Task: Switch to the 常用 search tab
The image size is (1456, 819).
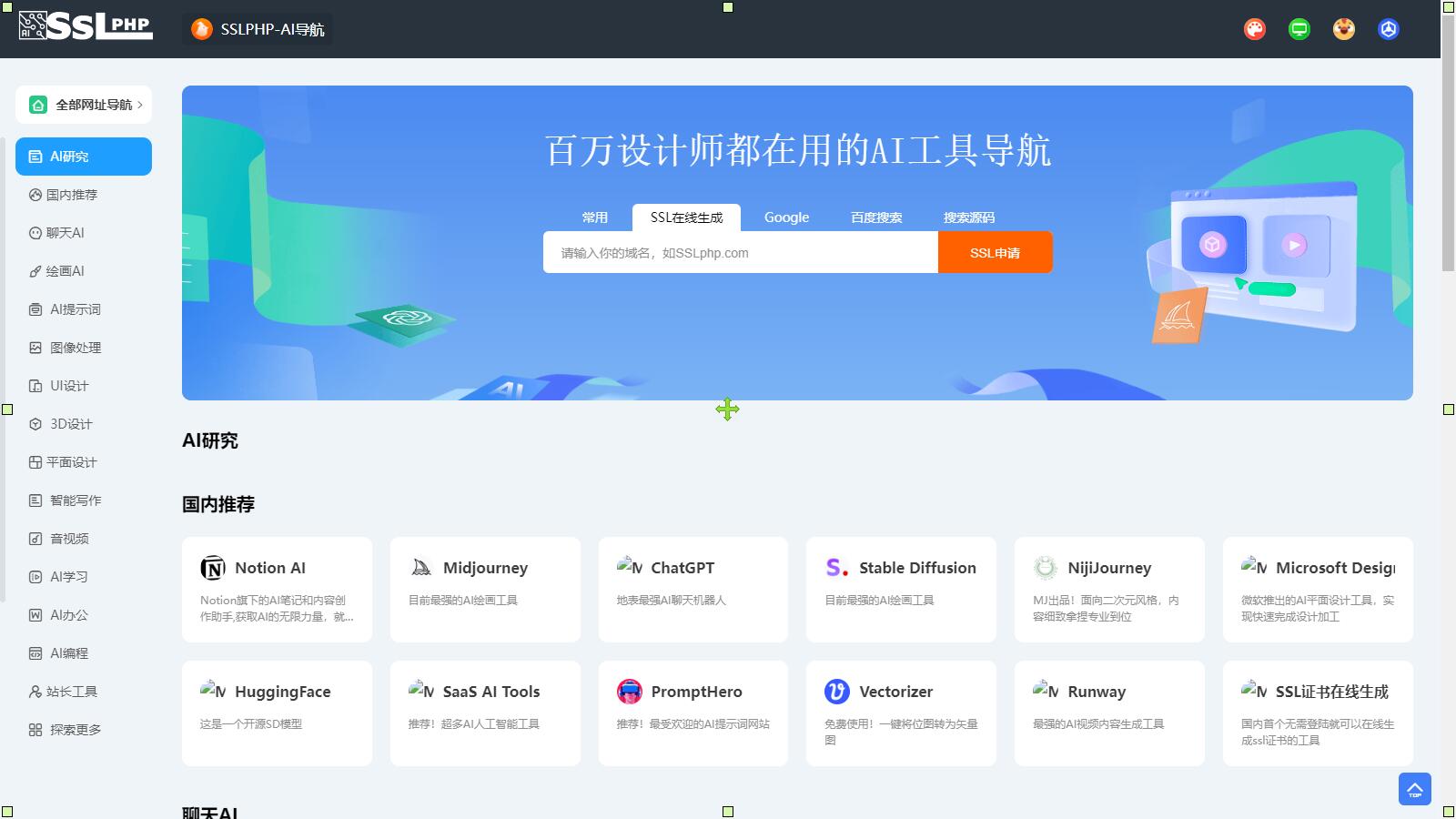Action: pyautogui.click(x=595, y=217)
